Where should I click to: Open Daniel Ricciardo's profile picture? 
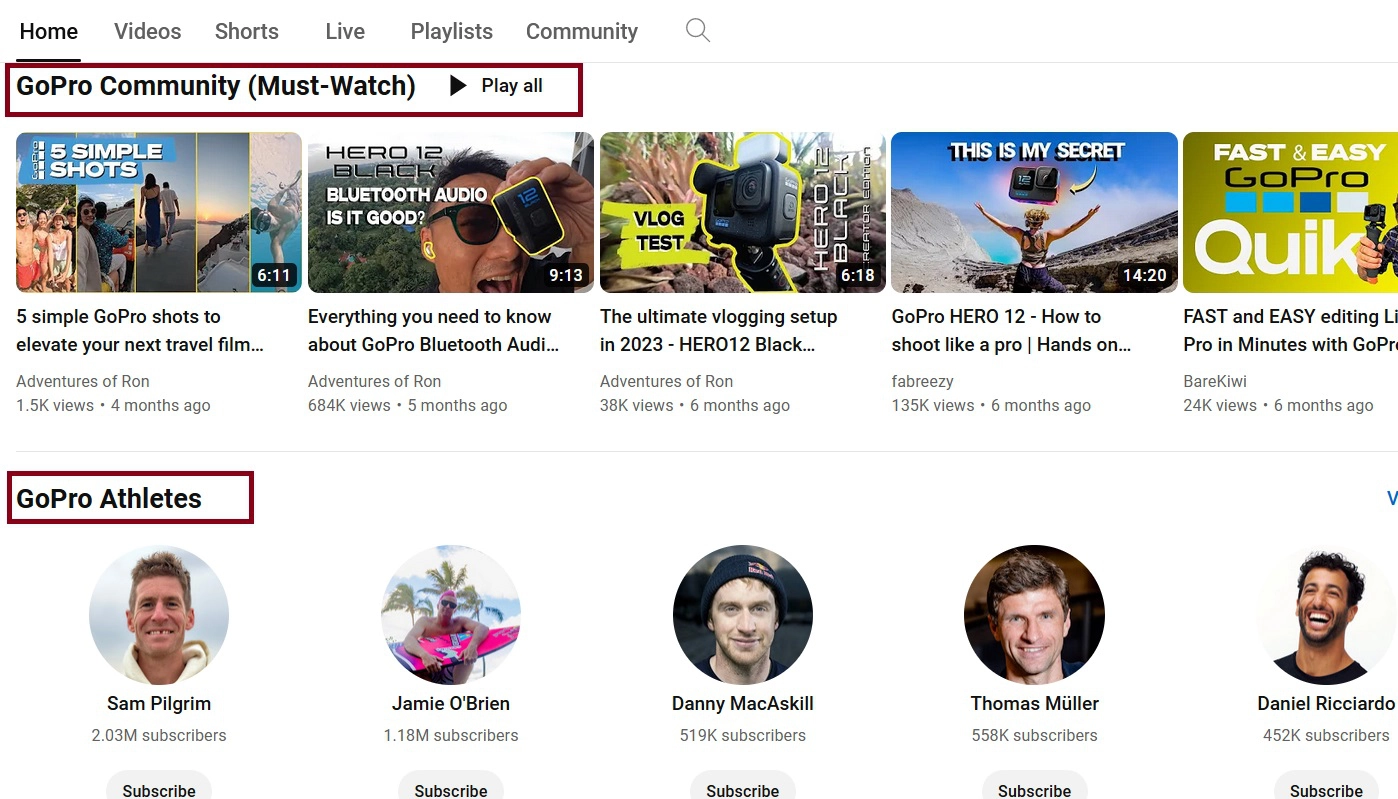pyautogui.click(x=1326, y=615)
